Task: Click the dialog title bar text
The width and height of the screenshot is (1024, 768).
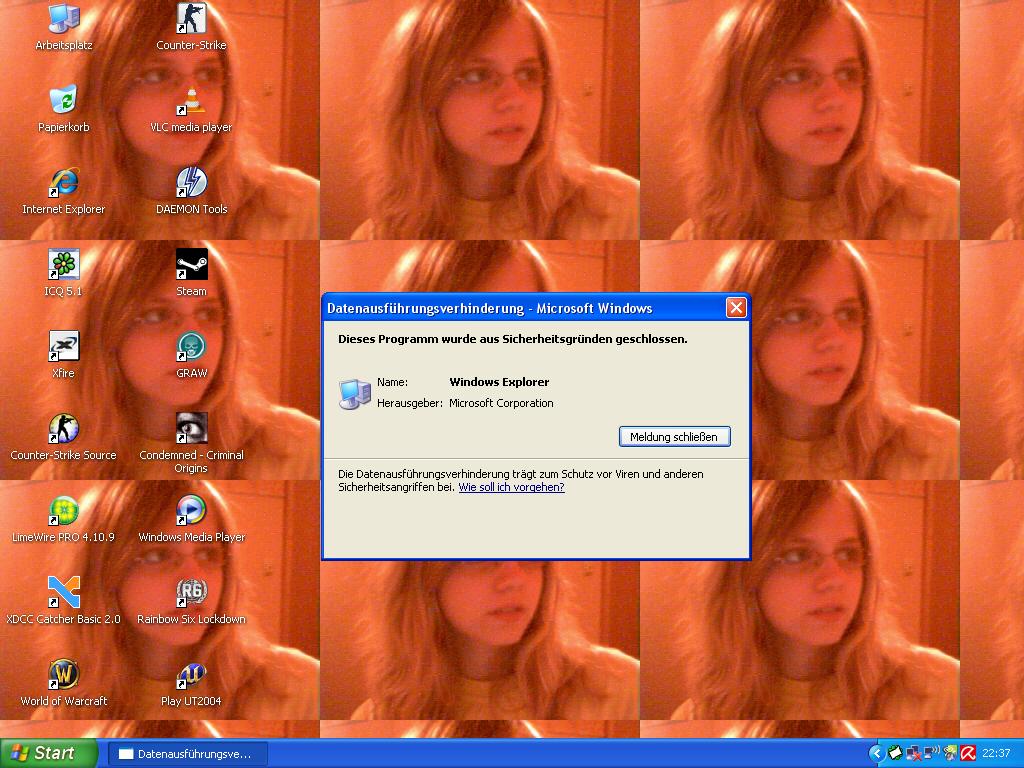Action: pyautogui.click(x=490, y=308)
